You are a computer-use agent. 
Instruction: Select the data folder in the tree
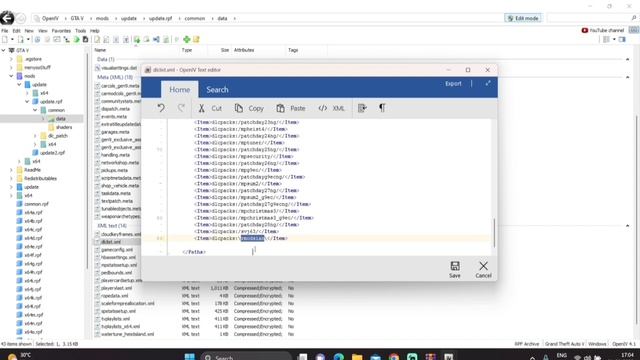[60, 118]
